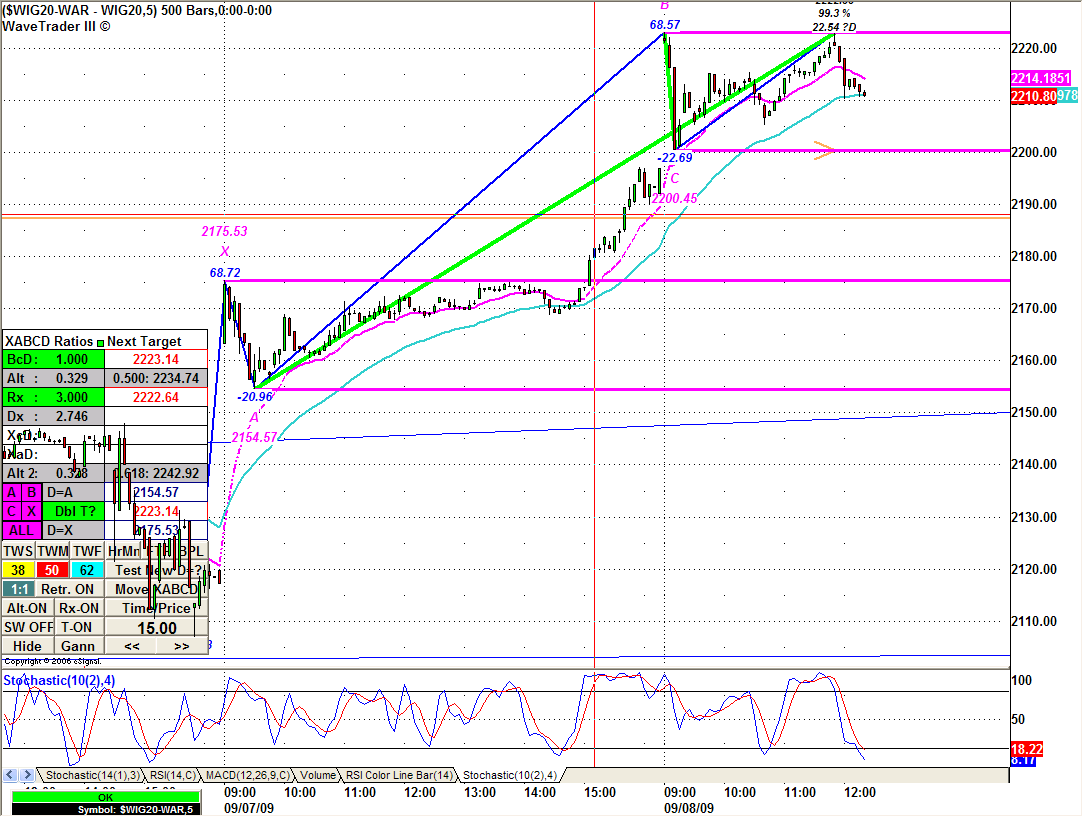The width and height of the screenshot is (1083, 817).
Task: Click the A point selector cell
Action: [12, 492]
